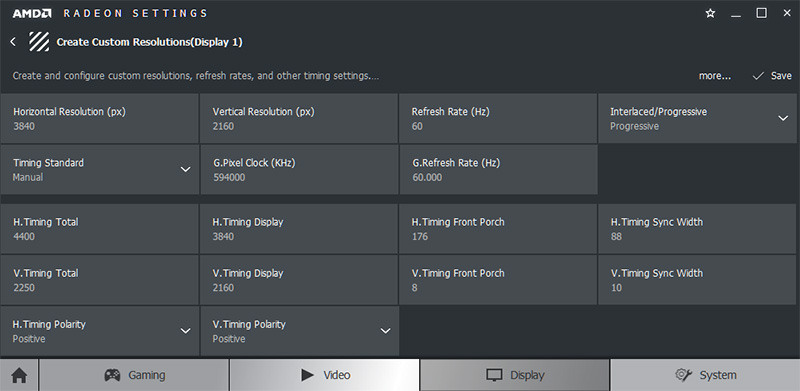The width and height of the screenshot is (800, 391).
Task: Edit the Horizontal Resolution field
Action: (x=99, y=118)
